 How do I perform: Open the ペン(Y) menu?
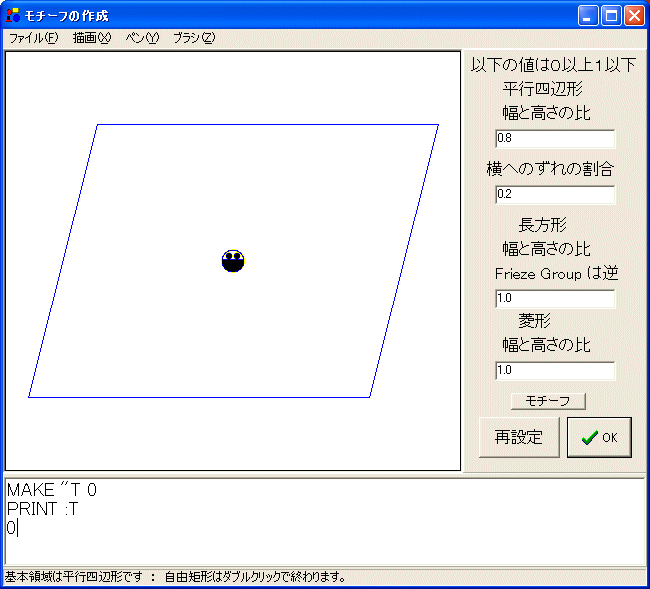[x=142, y=38]
